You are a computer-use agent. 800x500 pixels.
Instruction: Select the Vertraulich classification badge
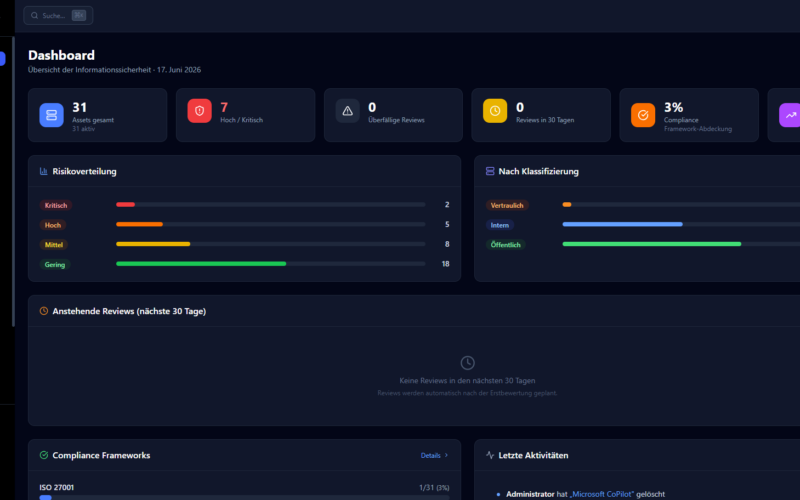(x=507, y=205)
